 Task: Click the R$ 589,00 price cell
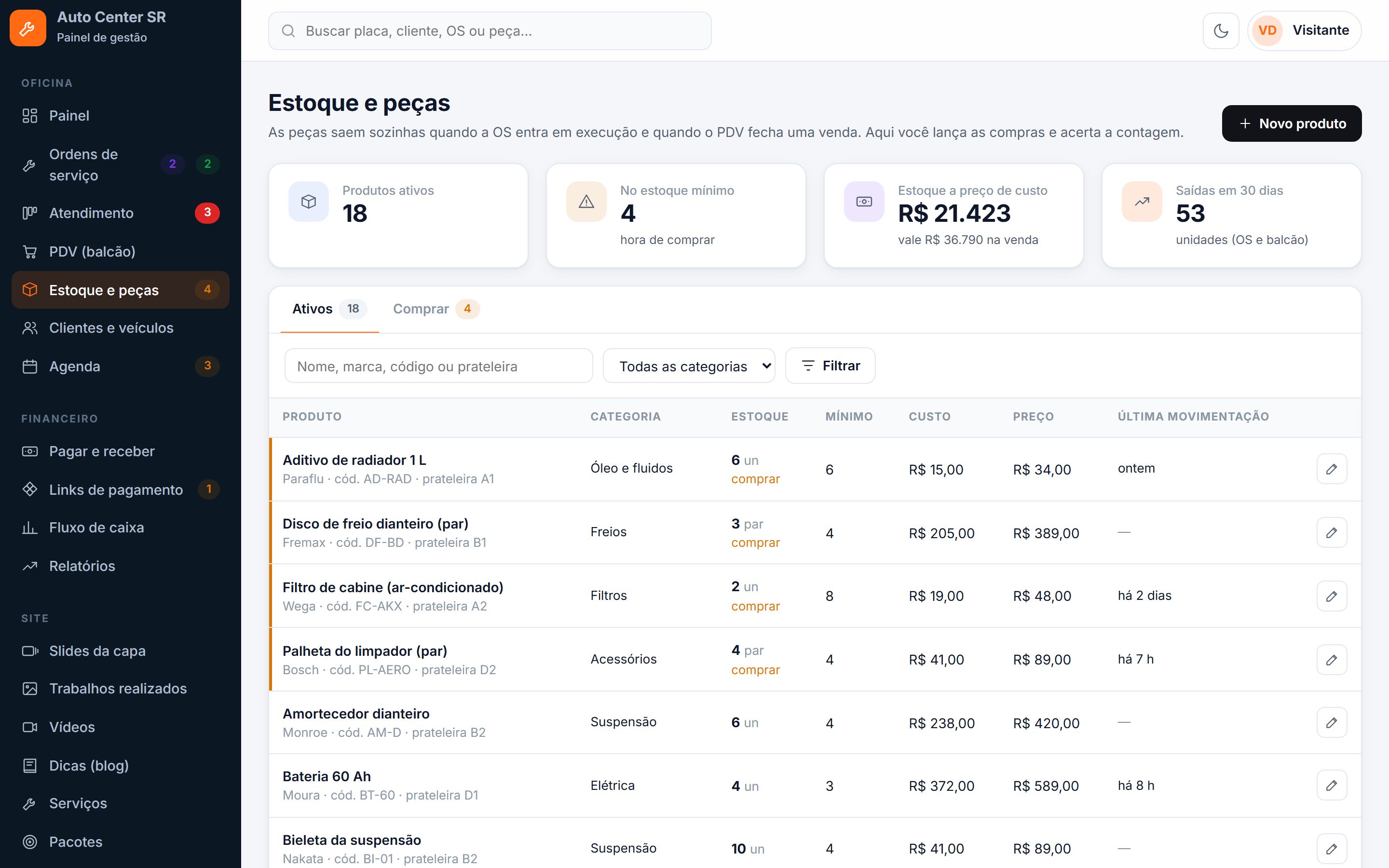[1046, 786]
